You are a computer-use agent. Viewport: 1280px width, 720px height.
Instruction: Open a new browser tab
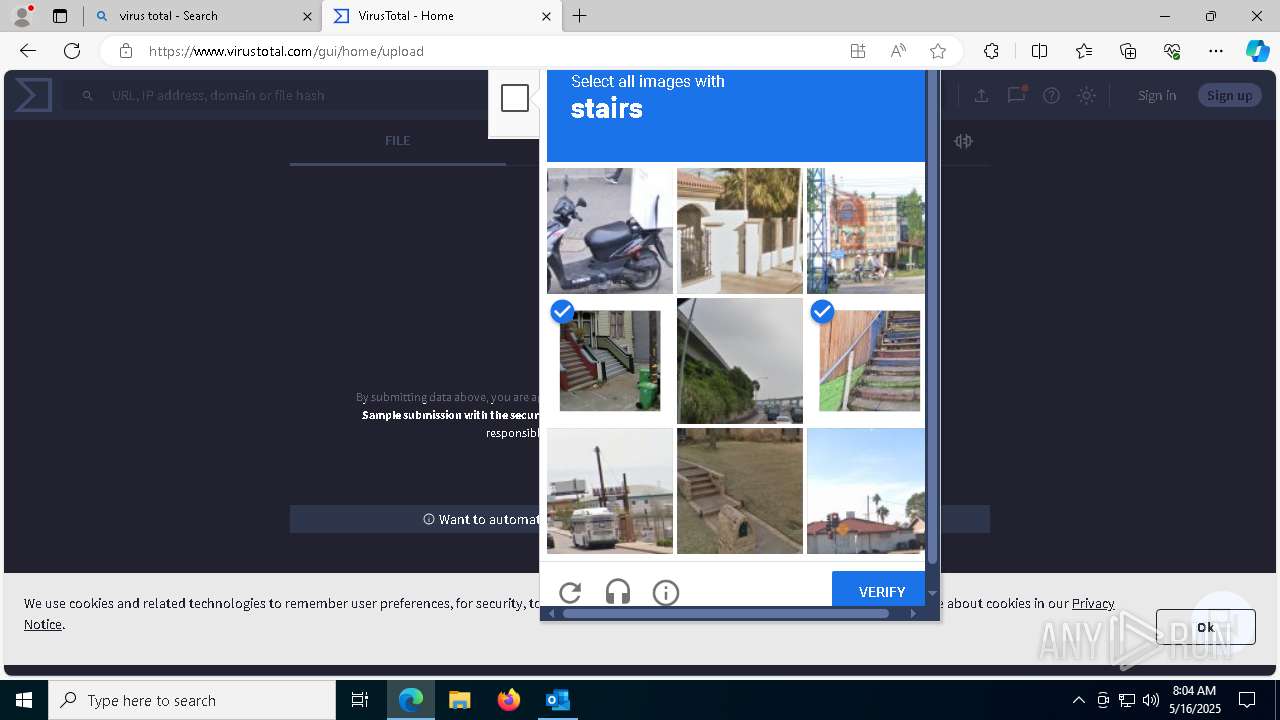coord(580,16)
